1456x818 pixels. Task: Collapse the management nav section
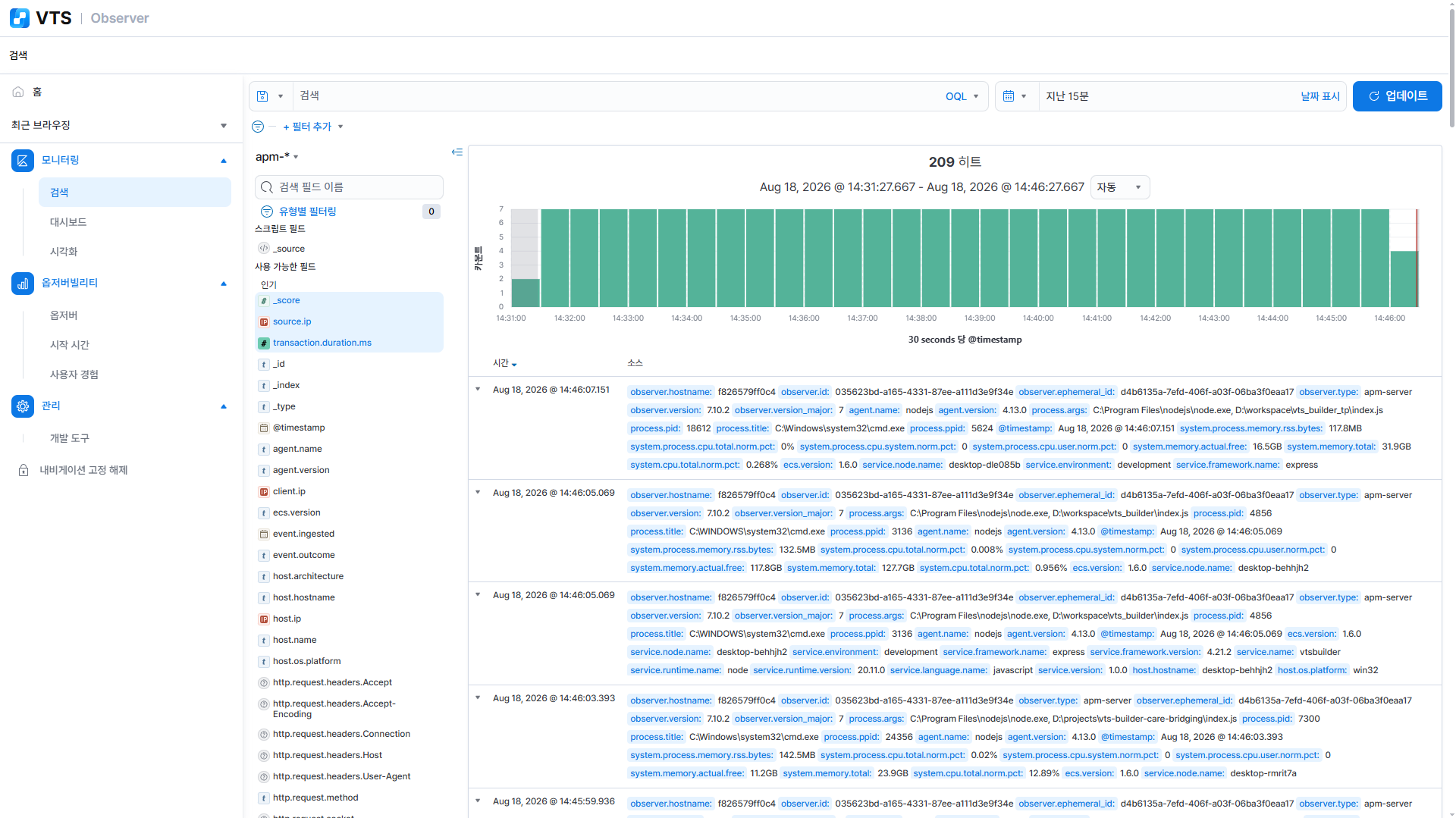point(224,406)
